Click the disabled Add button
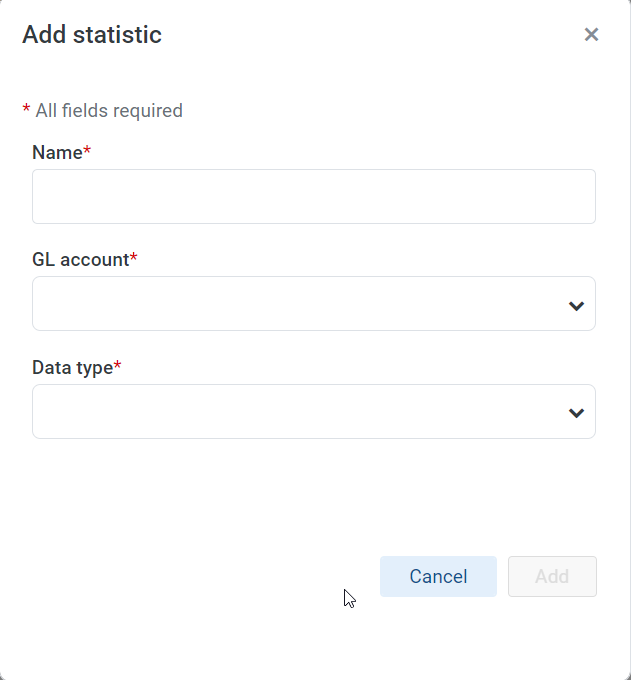Image resolution: width=631 pixels, height=680 pixels. [552, 576]
